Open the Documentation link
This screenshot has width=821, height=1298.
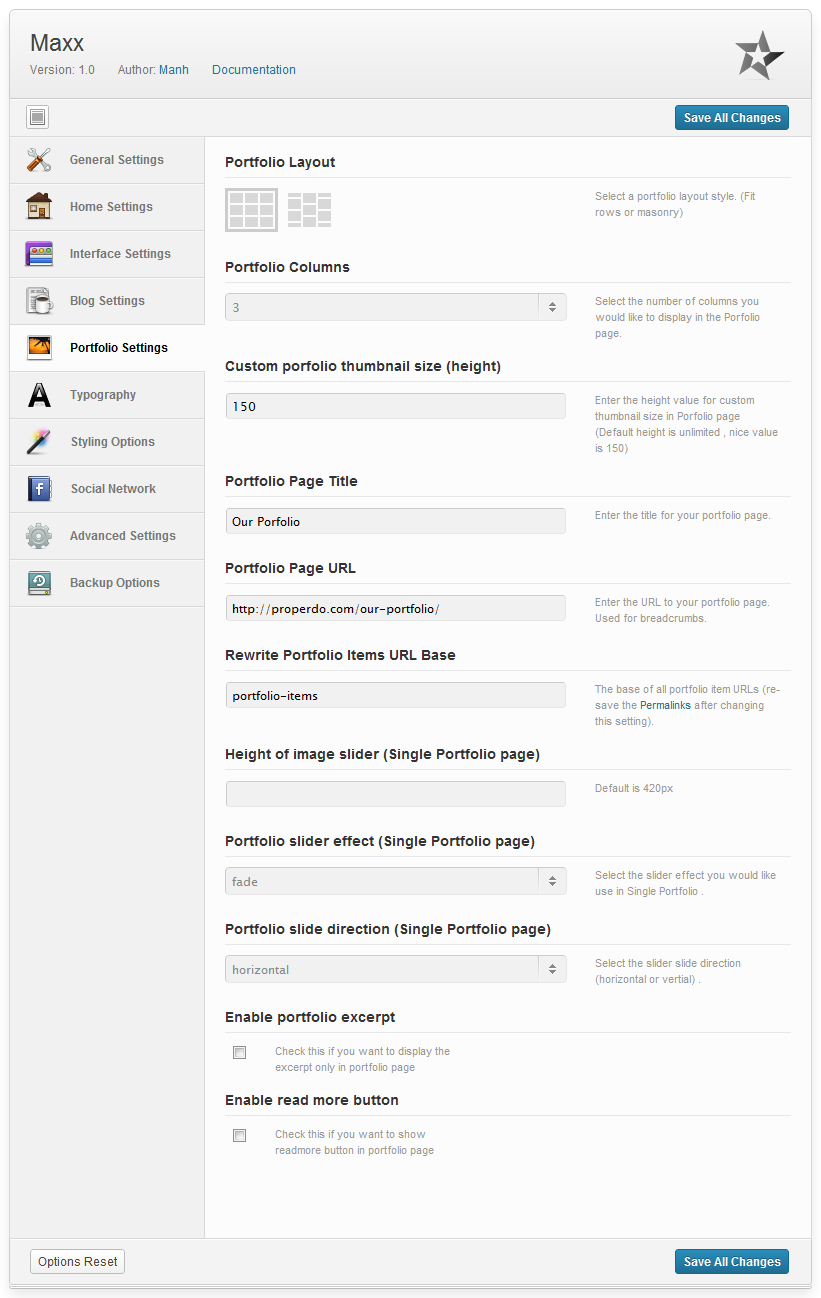pyautogui.click(x=254, y=70)
